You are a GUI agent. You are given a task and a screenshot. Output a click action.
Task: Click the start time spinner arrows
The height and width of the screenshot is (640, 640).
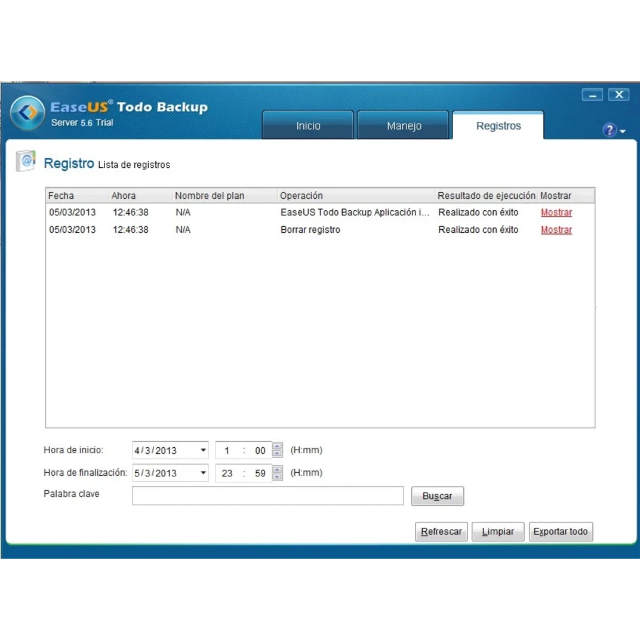coord(277,450)
